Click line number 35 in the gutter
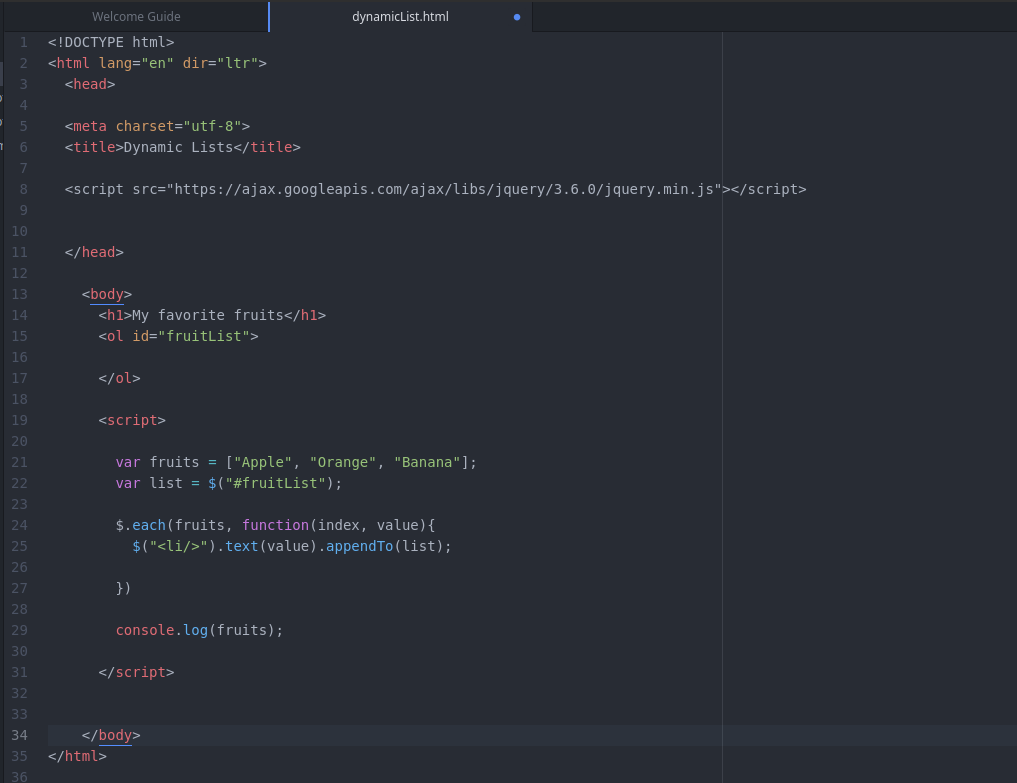This screenshot has height=783, width=1017. (19, 756)
